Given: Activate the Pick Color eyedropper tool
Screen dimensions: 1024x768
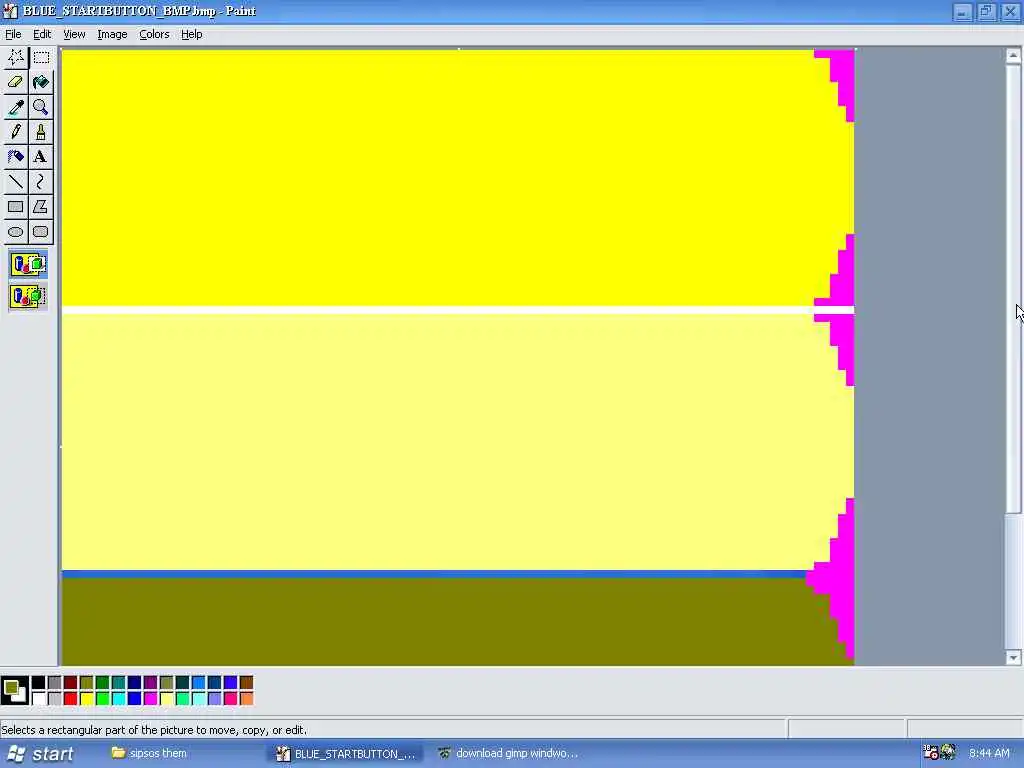Looking at the screenshot, I should [x=16, y=107].
